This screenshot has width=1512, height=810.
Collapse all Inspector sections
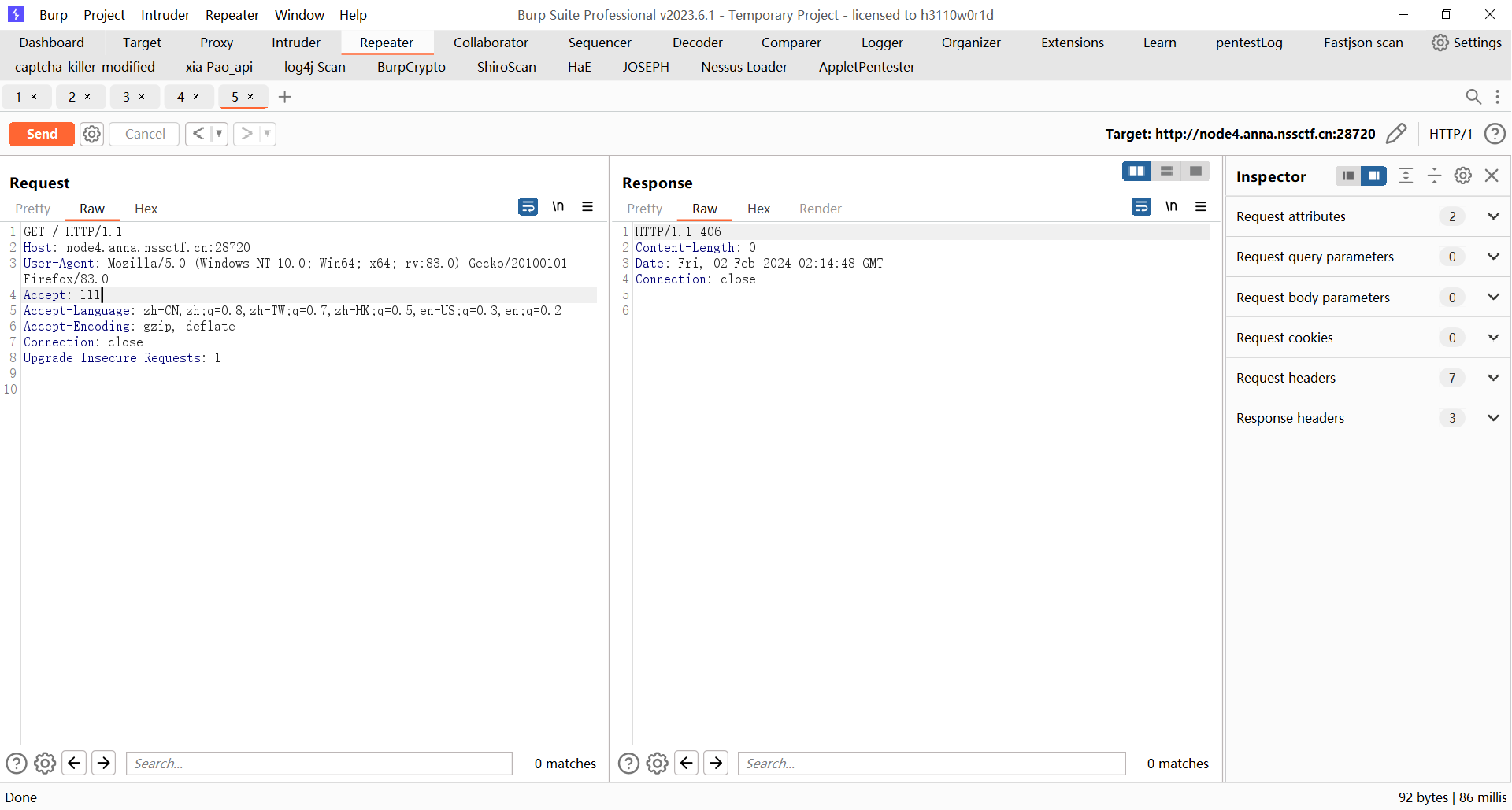pos(1434,176)
